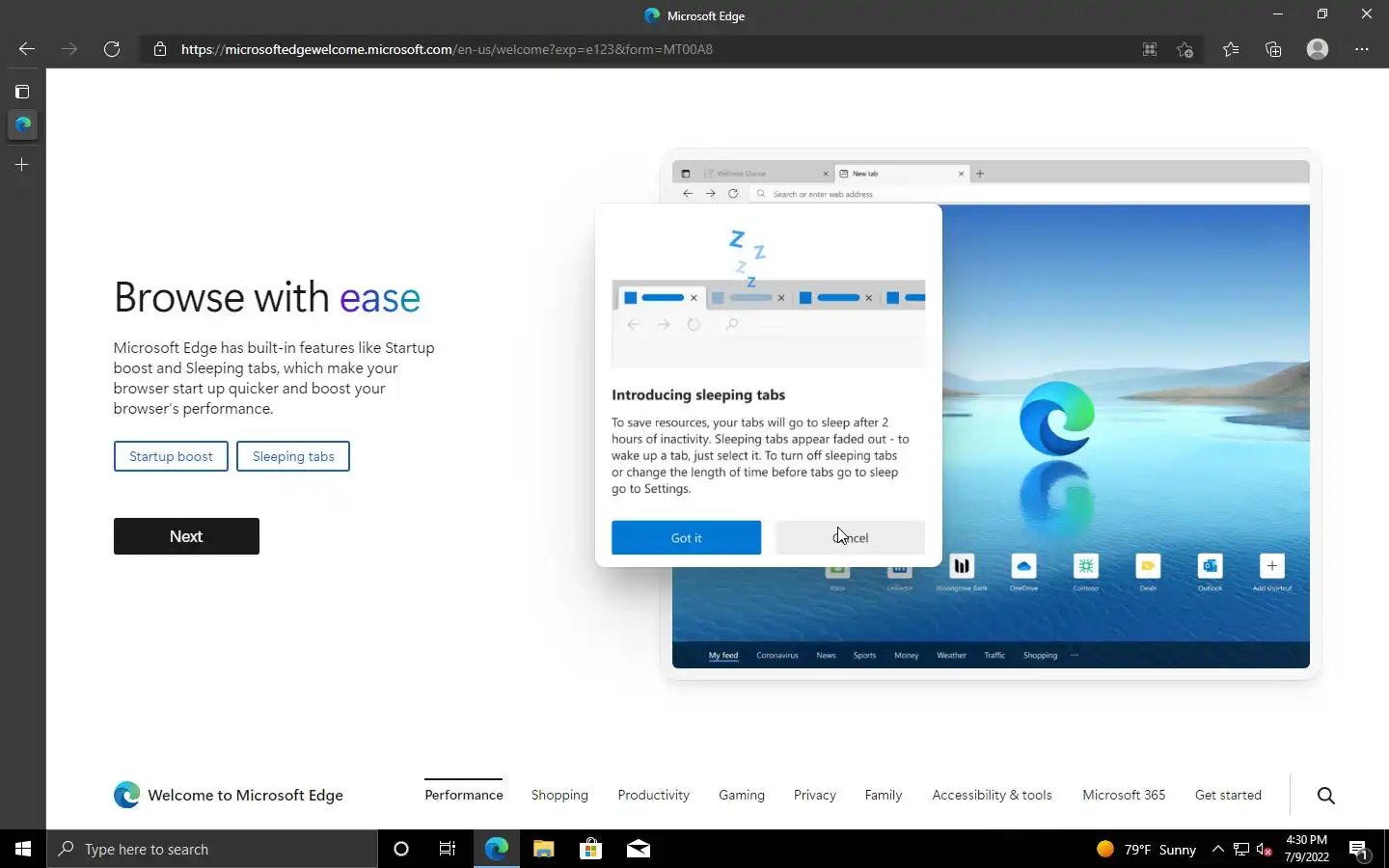
Task: Add this page to favorites
Action: click(1185, 49)
